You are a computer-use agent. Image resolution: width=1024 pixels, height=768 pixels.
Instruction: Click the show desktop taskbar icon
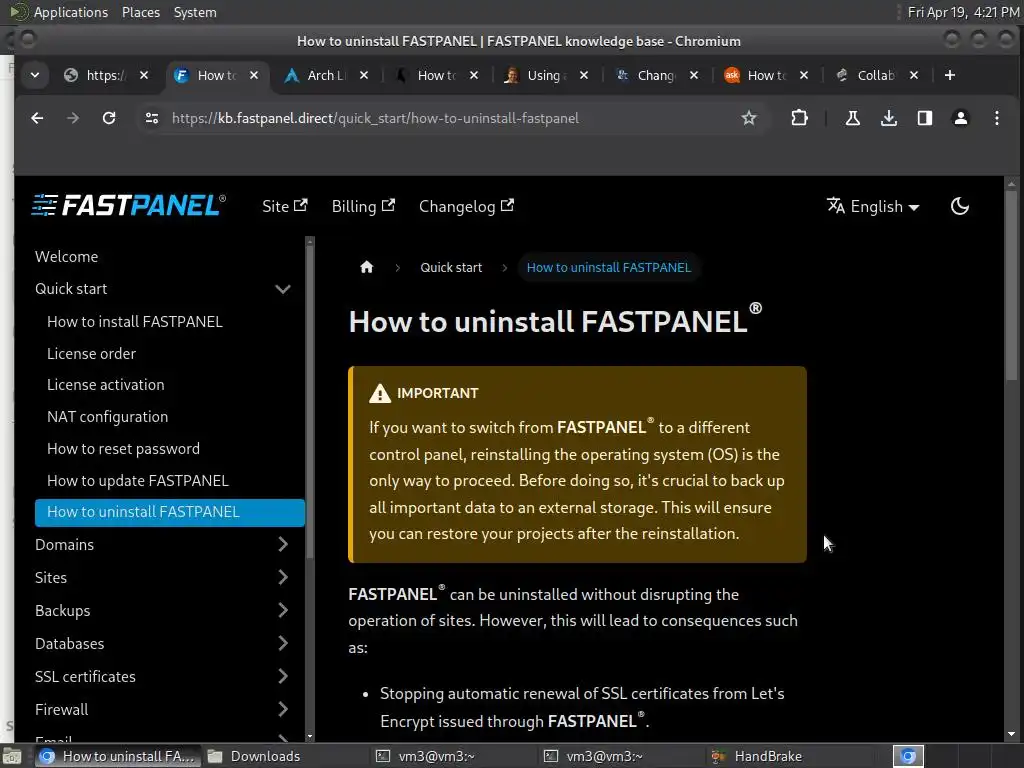(x=12, y=756)
